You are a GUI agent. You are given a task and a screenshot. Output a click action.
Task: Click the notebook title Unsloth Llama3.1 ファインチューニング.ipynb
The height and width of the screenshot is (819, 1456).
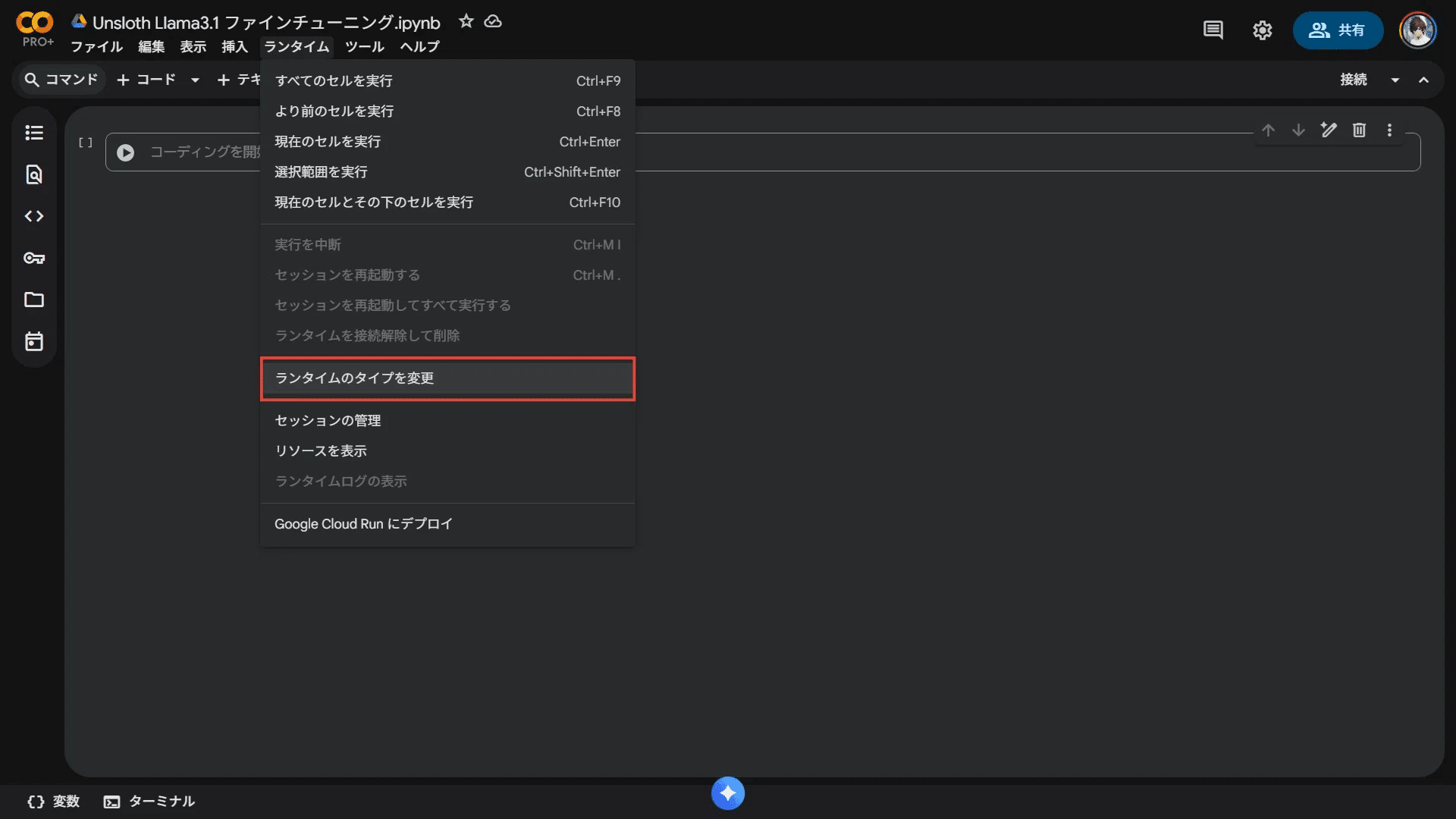point(266,23)
